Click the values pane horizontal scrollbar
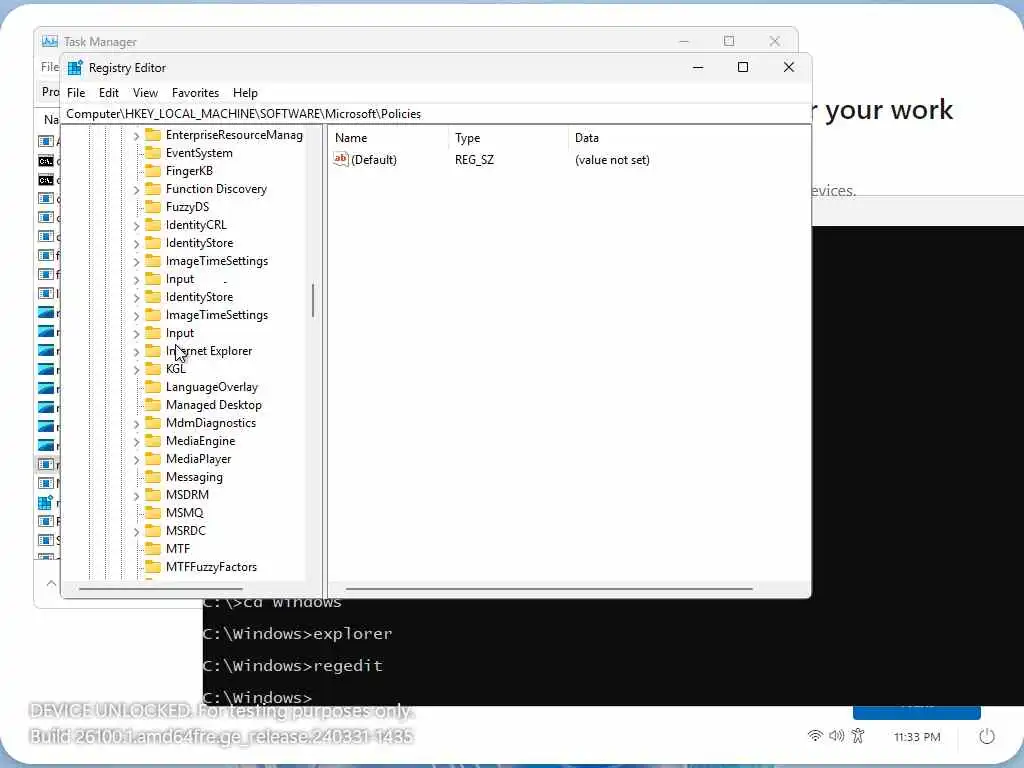1024x768 pixels. click(549, 589)
